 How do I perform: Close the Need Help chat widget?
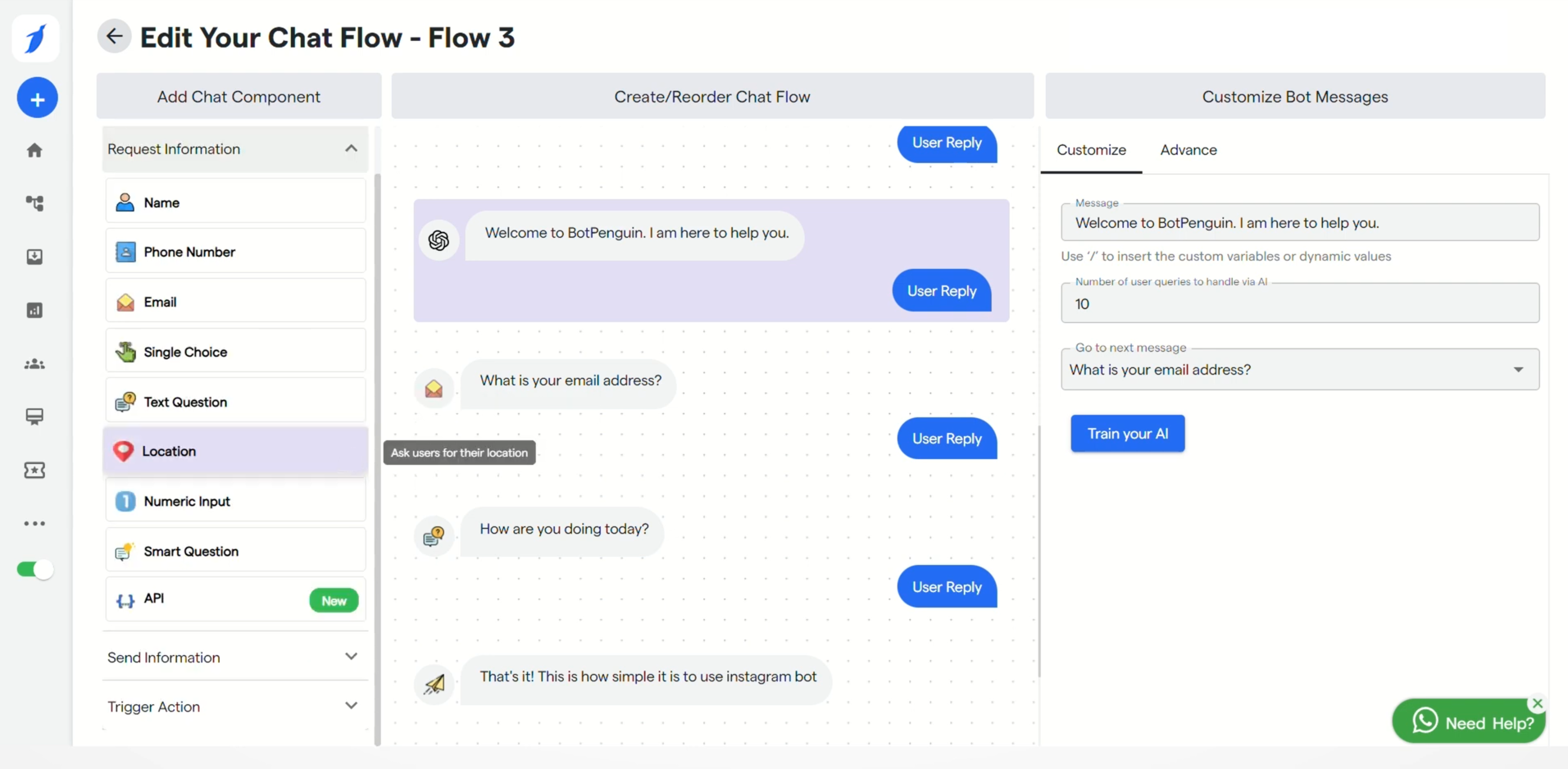[x=1538, y=703]
